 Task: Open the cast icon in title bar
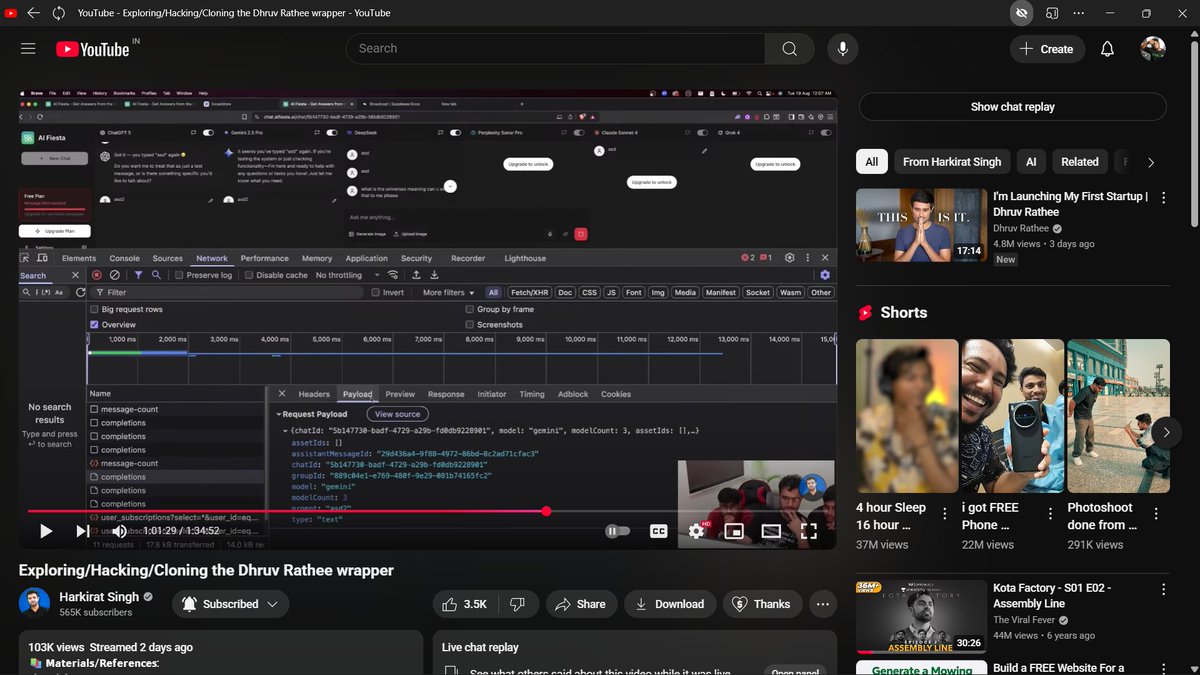1052,13
